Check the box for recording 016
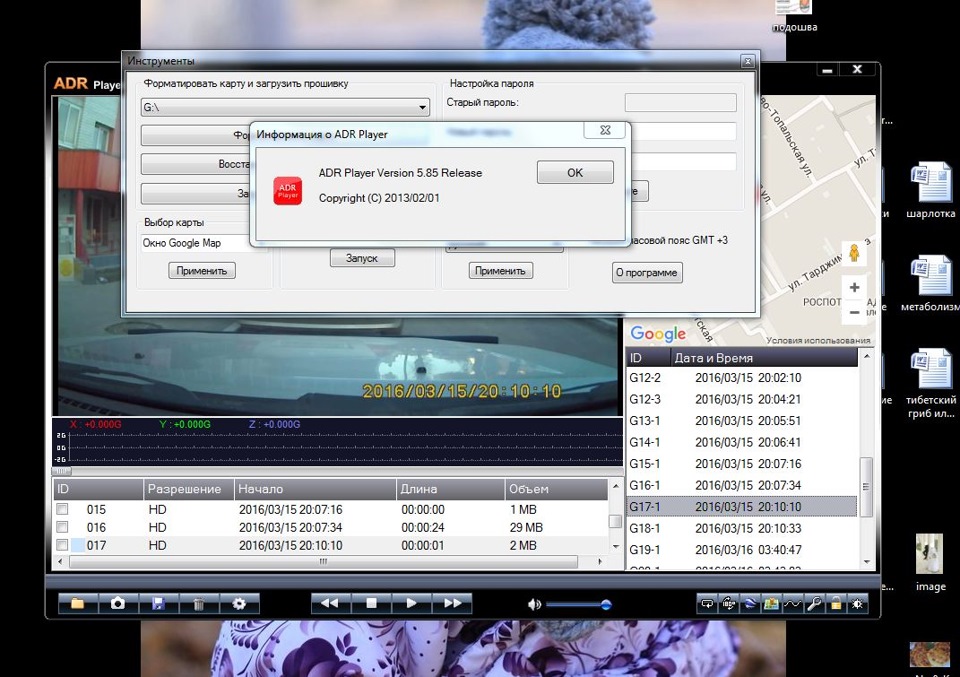Viewport: 960px width, 677px height. (62, 527)
